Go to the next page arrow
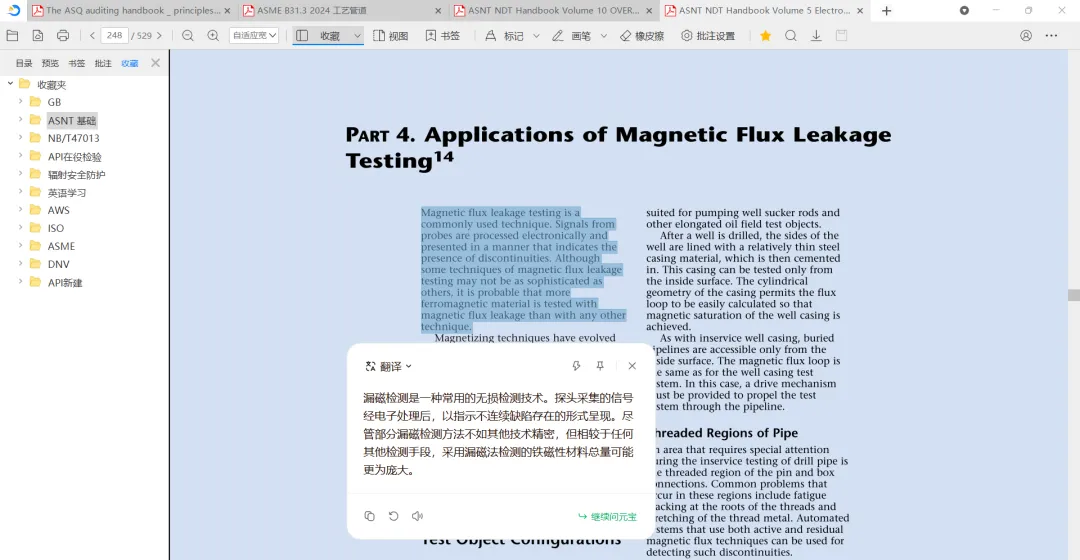 pos(159,36)
